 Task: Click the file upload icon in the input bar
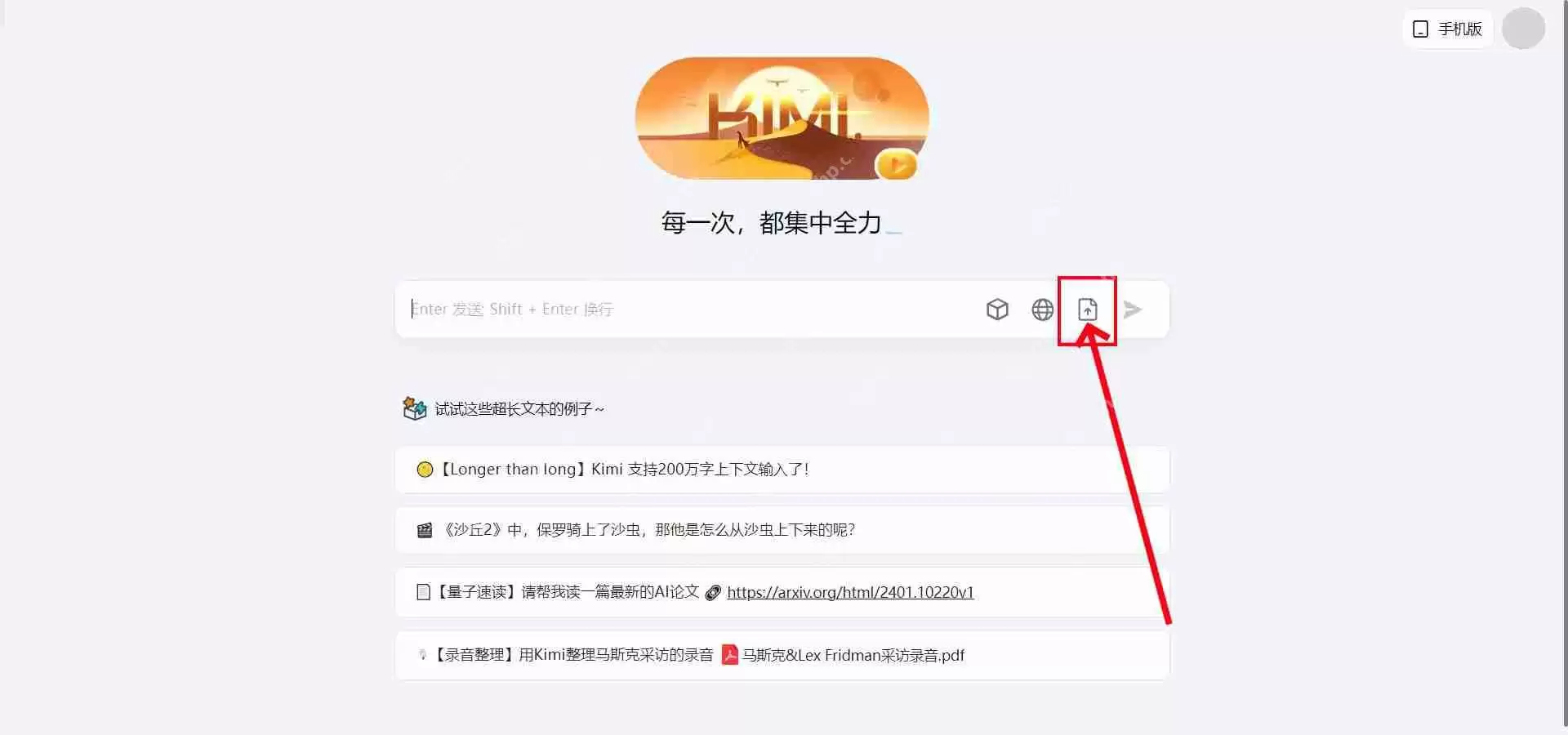(1087, 309)
